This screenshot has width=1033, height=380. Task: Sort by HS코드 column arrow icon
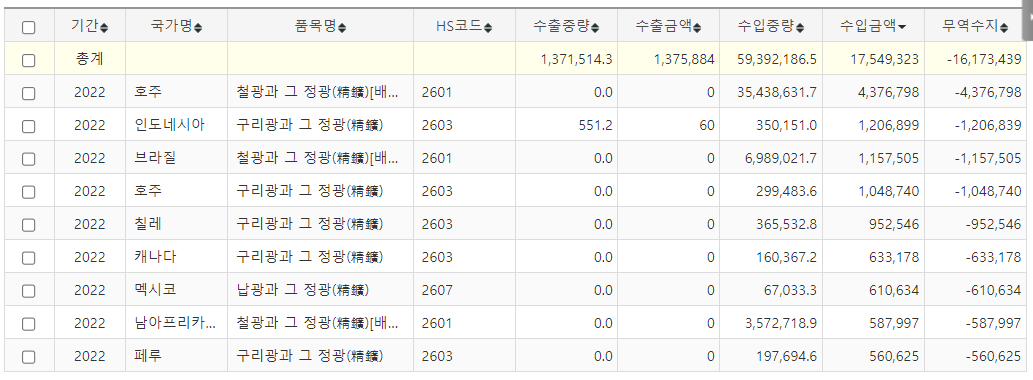tap(488, 28)
